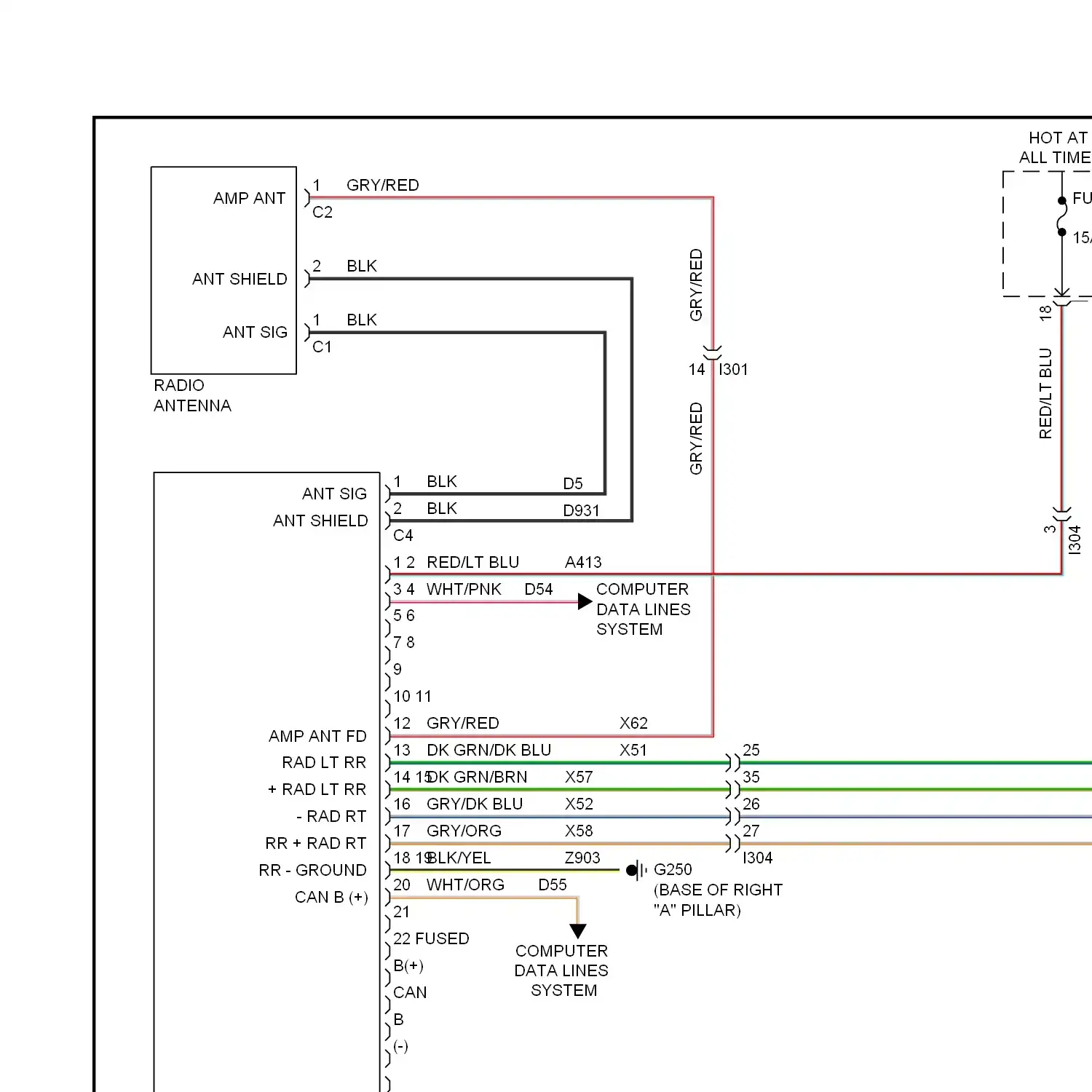Select connector pin number 25
This screenshot has height=1092, width=1092.
[x=751, y=750]
